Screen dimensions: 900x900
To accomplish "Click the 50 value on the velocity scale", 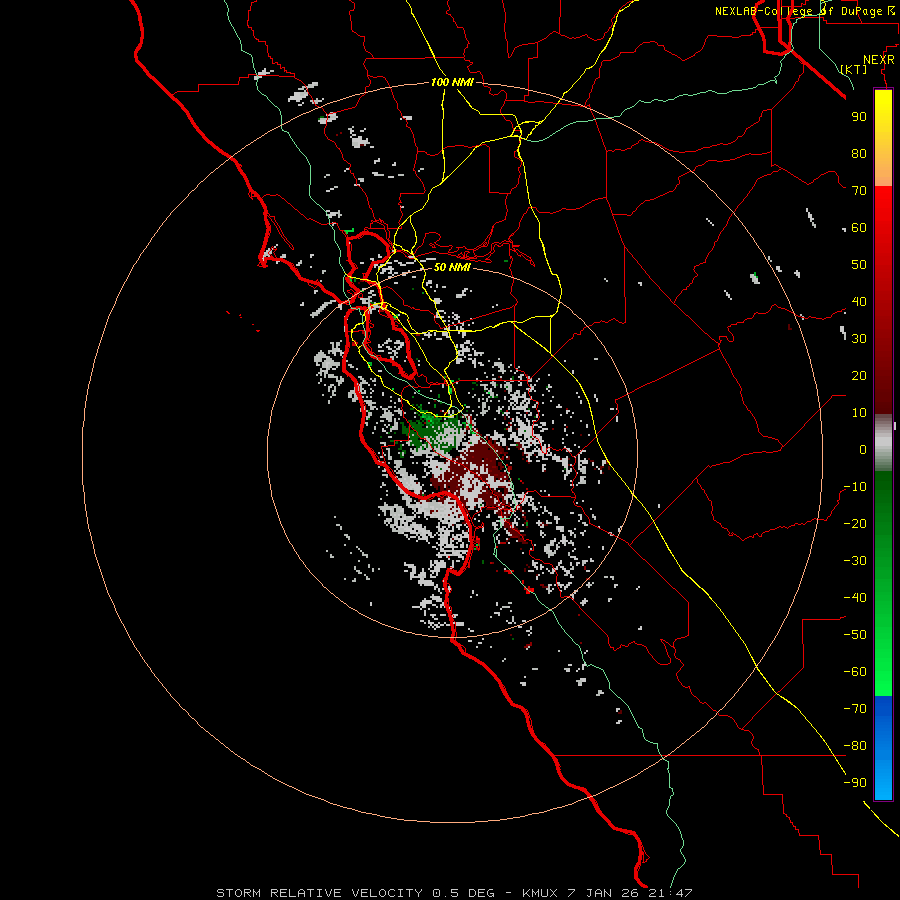I will point(859,265).
